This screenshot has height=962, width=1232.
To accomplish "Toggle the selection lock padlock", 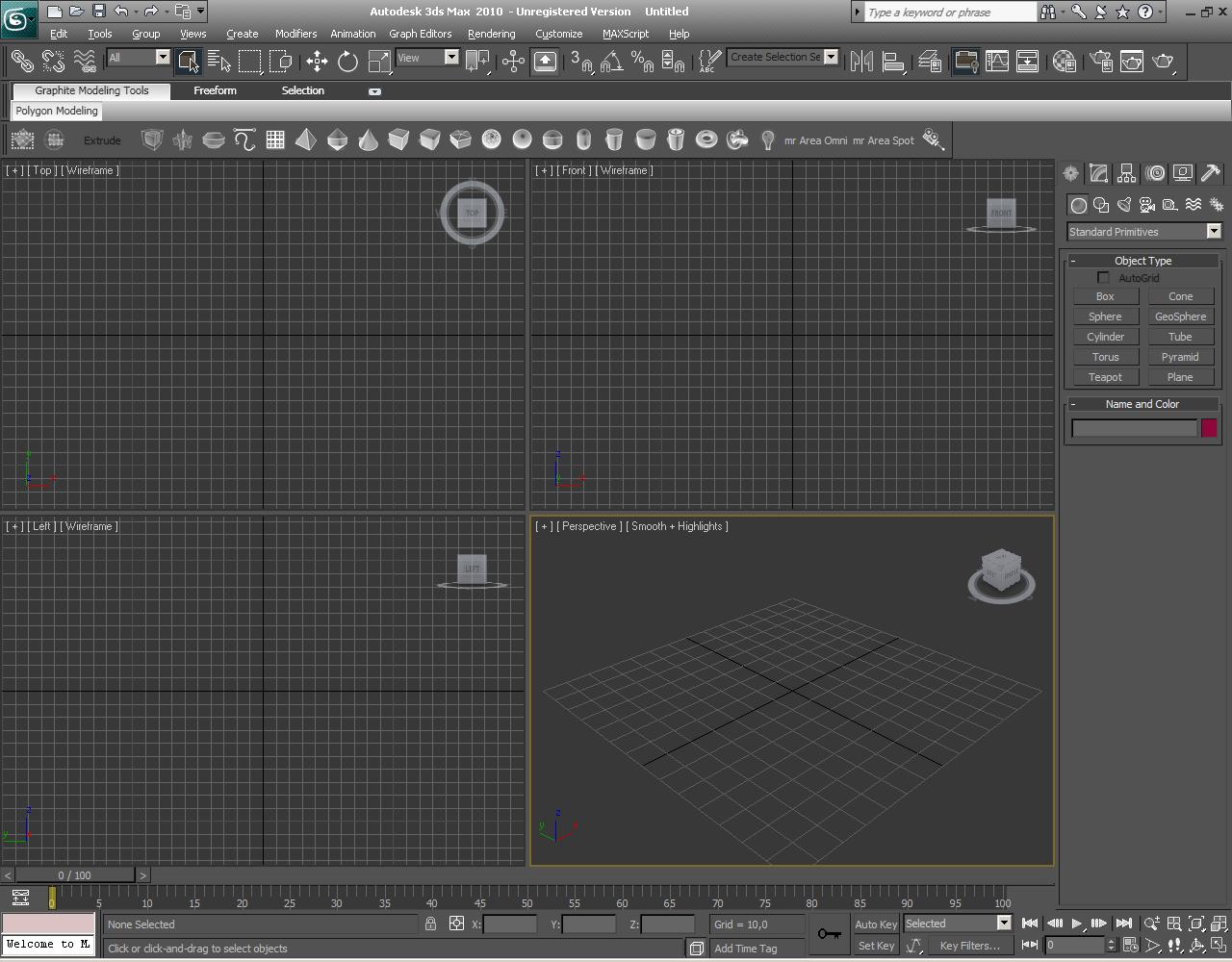I will (430, 924).
